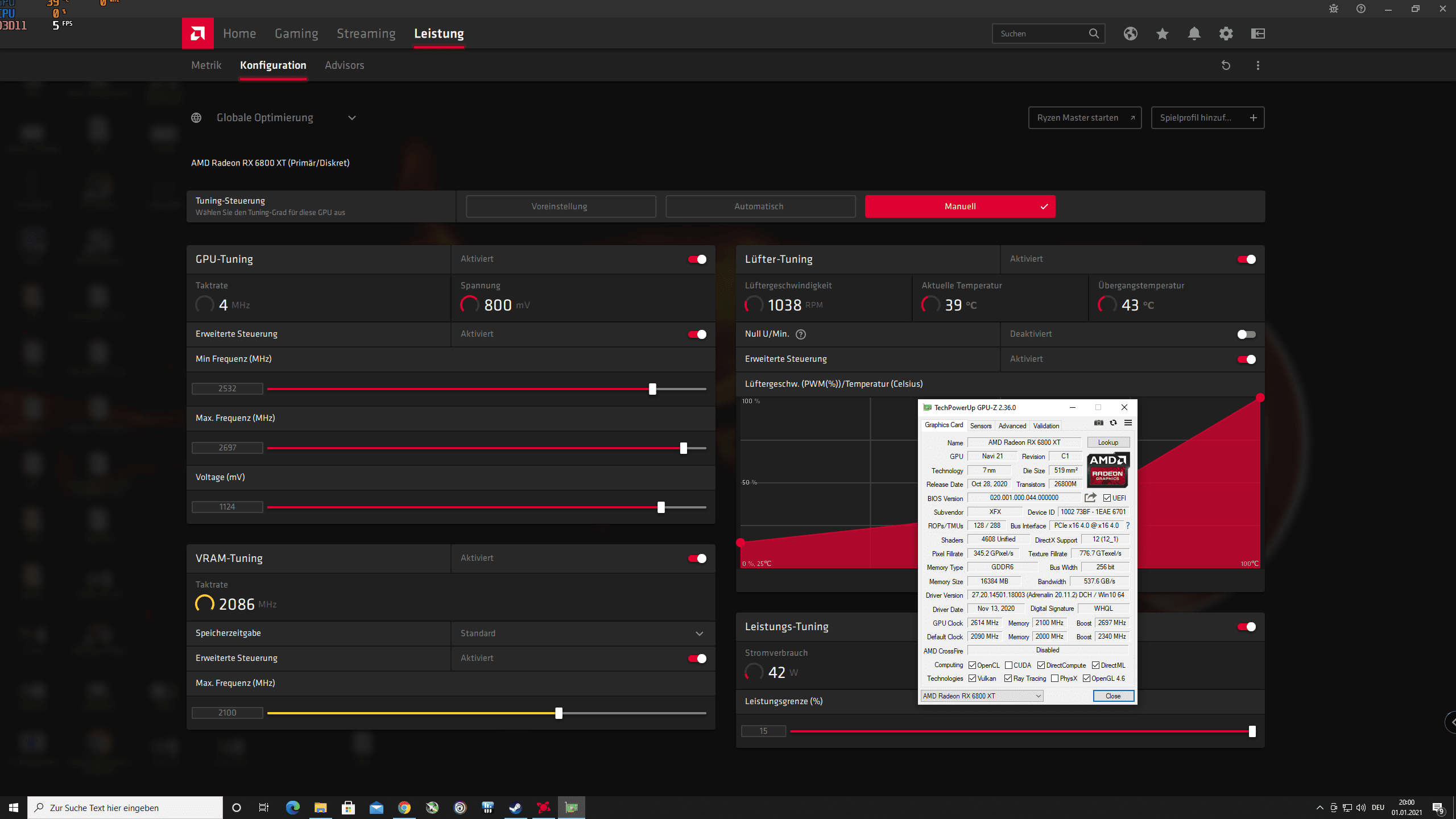Toggle GPU-Tuning Aktiviert switch

[697, 259]
